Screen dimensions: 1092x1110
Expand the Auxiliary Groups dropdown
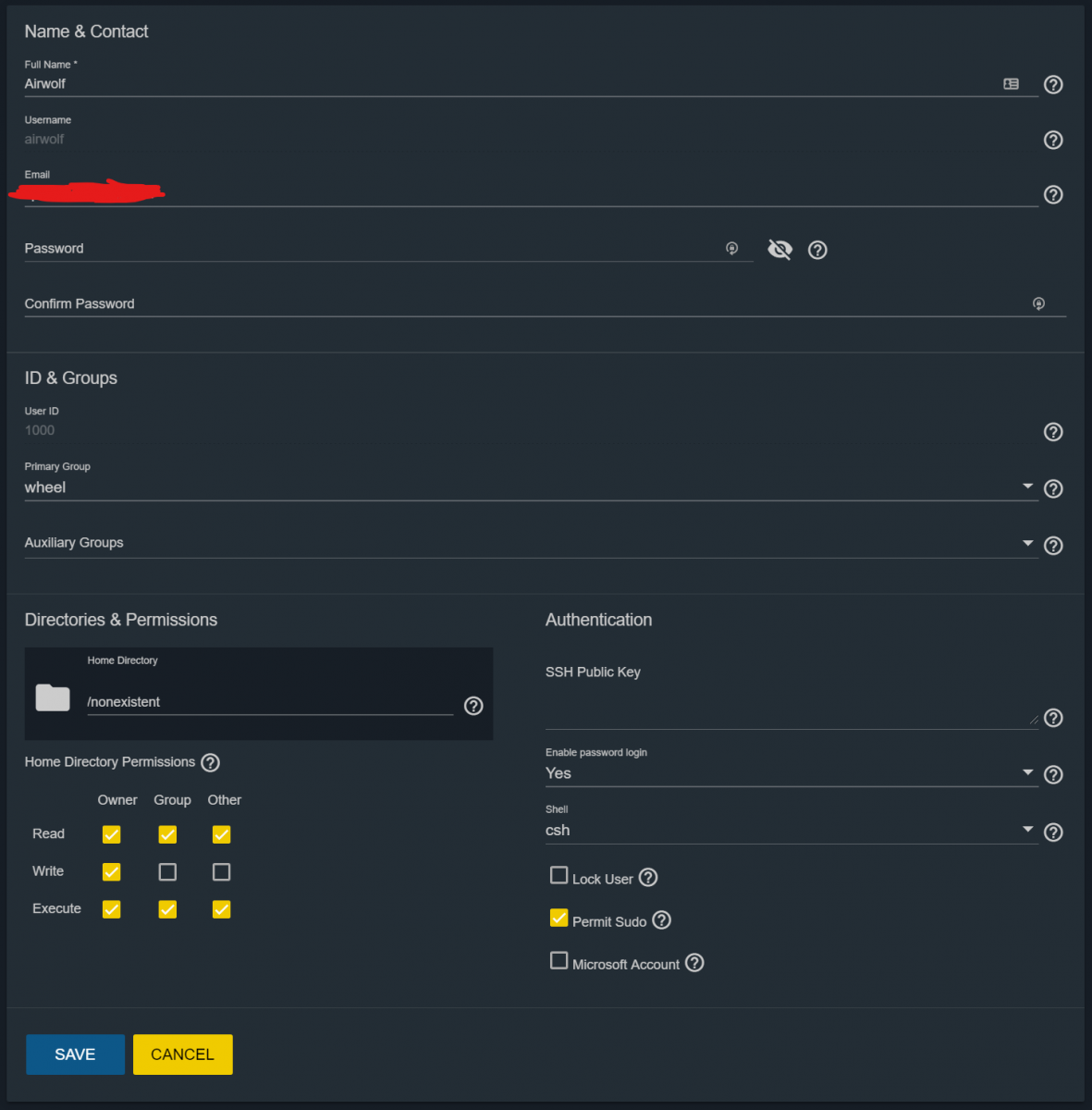tap(531, 543)
